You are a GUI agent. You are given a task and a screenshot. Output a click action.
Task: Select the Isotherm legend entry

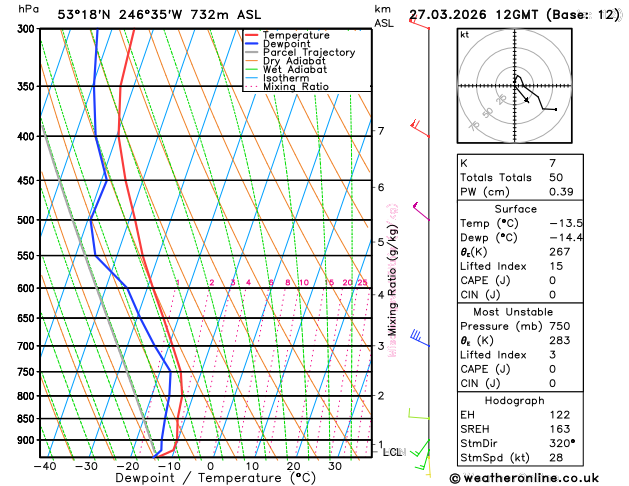coord(286,78)
